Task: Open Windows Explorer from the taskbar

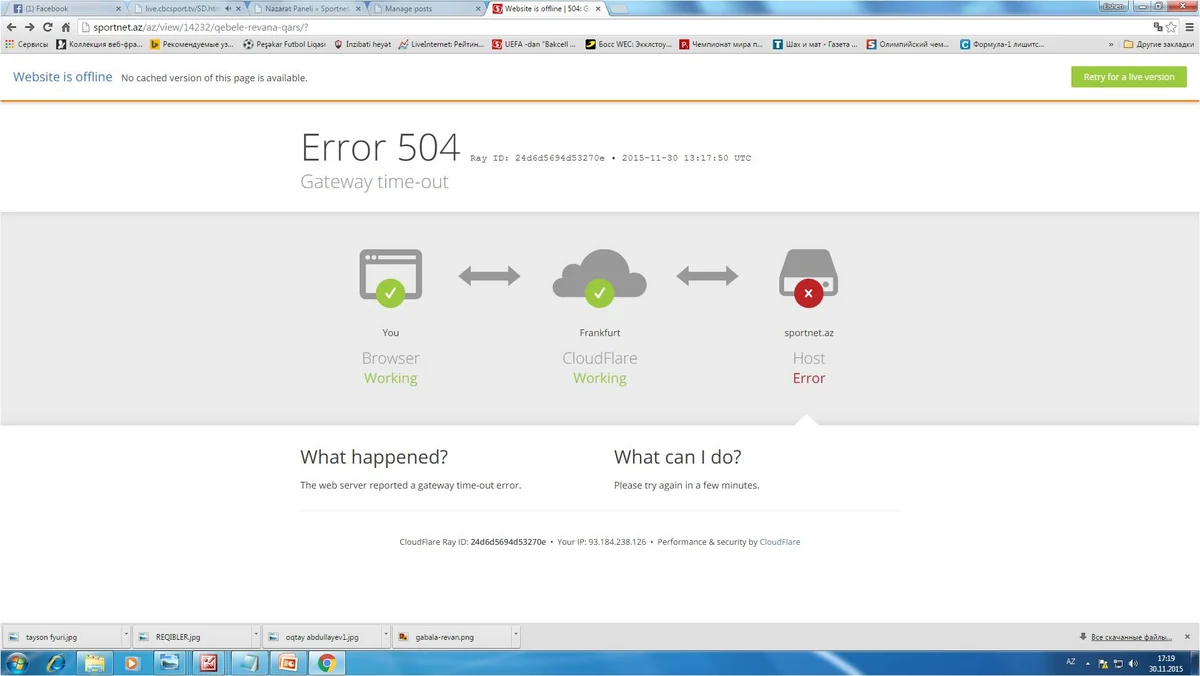Action: pos(94,662)
